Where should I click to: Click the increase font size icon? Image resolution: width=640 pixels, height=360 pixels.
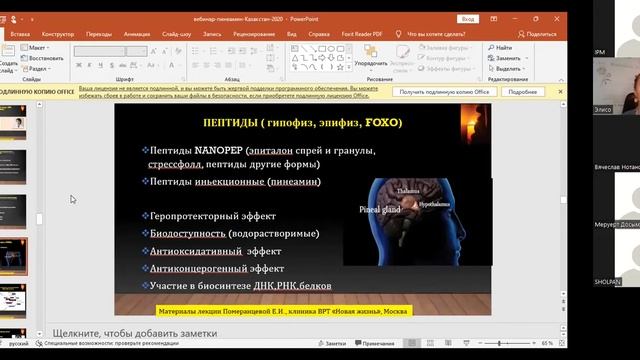pos(154,51)
